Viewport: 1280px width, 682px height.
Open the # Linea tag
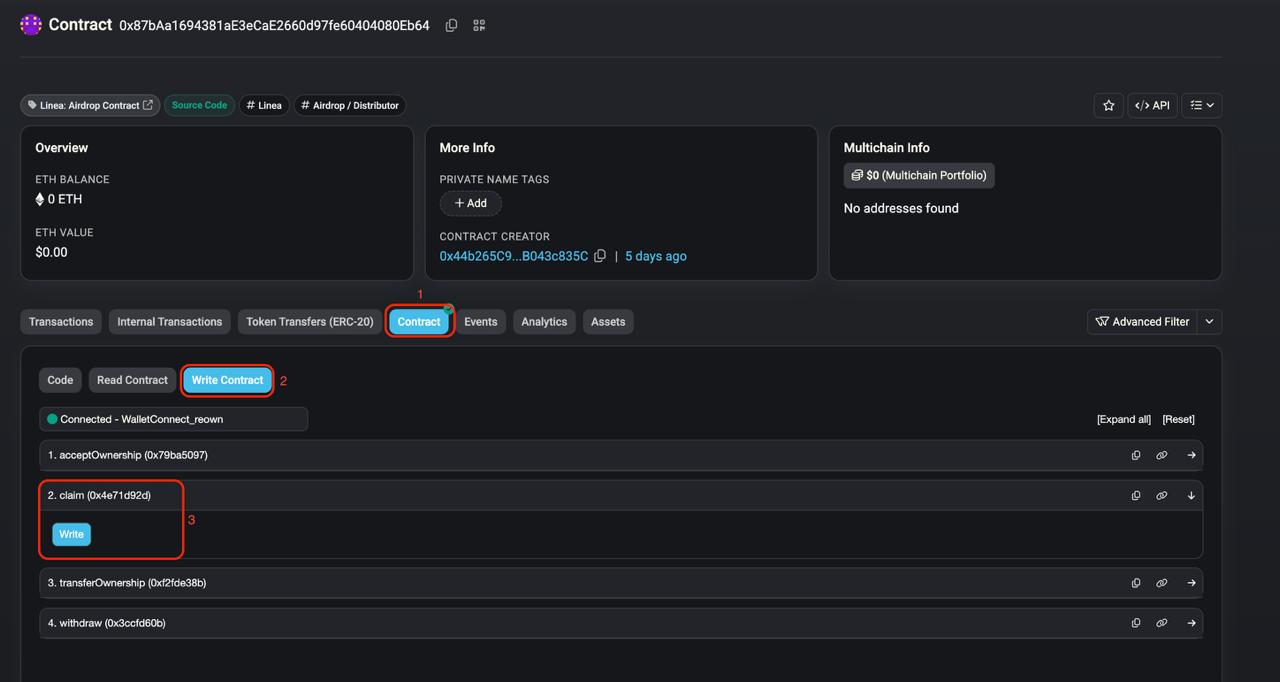pos(264,105)
